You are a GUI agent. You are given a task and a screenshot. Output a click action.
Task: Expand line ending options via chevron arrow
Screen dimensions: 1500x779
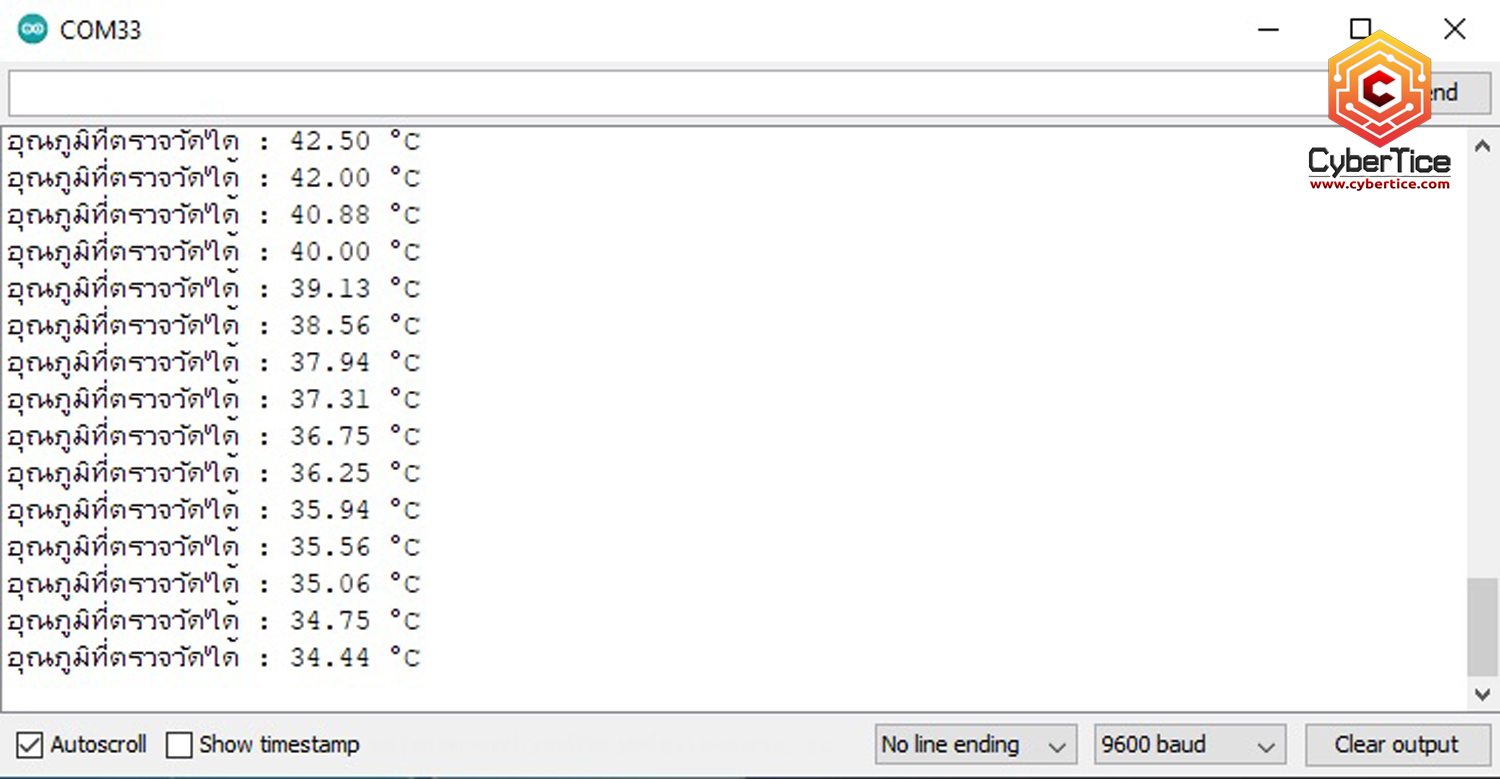(1056, 747)
